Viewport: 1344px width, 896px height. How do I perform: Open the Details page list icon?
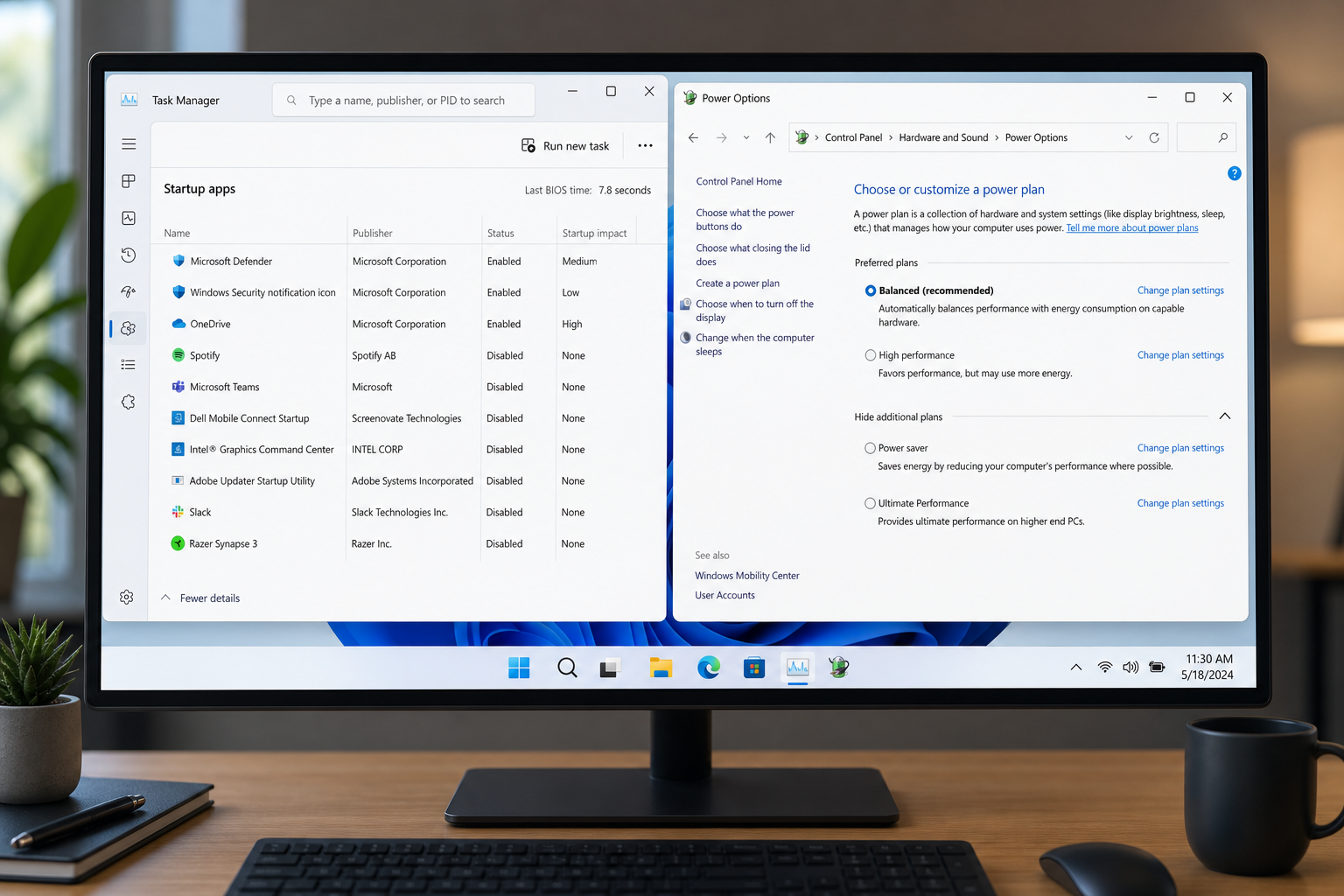pos(129,365)
